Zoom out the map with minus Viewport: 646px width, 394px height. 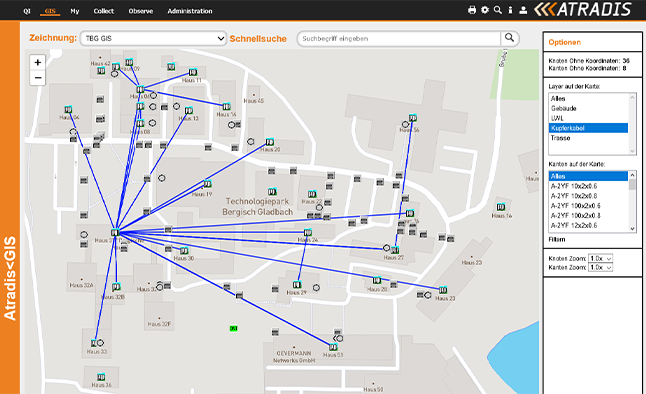click(37, 77)
